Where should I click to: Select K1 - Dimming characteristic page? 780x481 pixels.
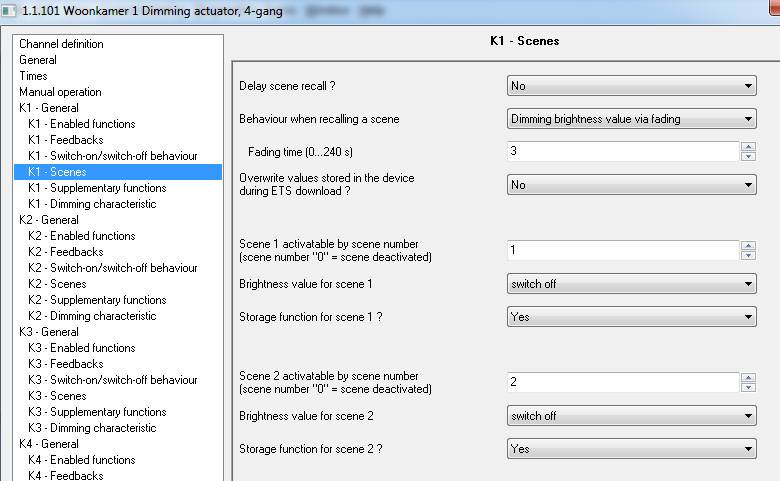[92, 204]
